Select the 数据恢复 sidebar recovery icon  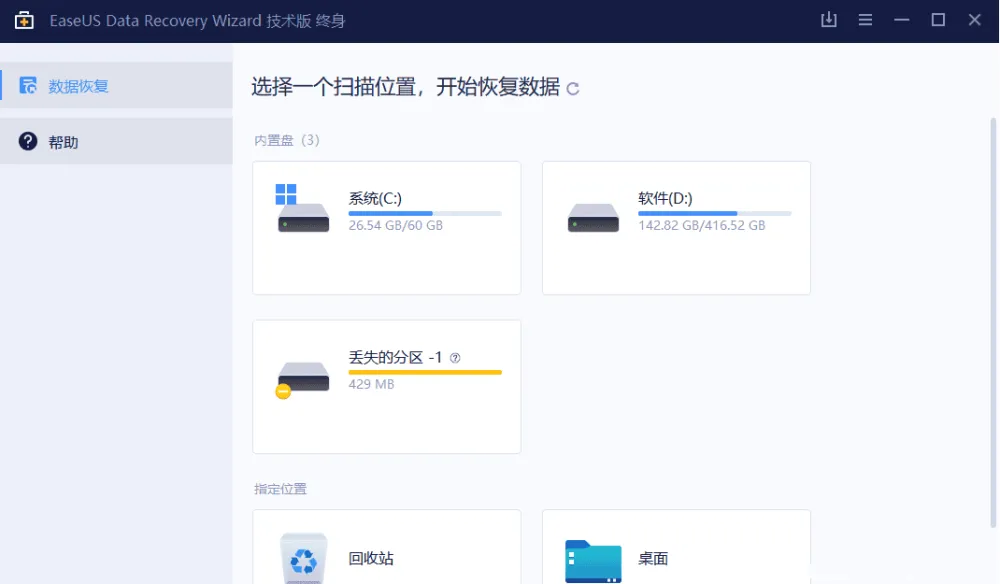[x=28, y=85]
